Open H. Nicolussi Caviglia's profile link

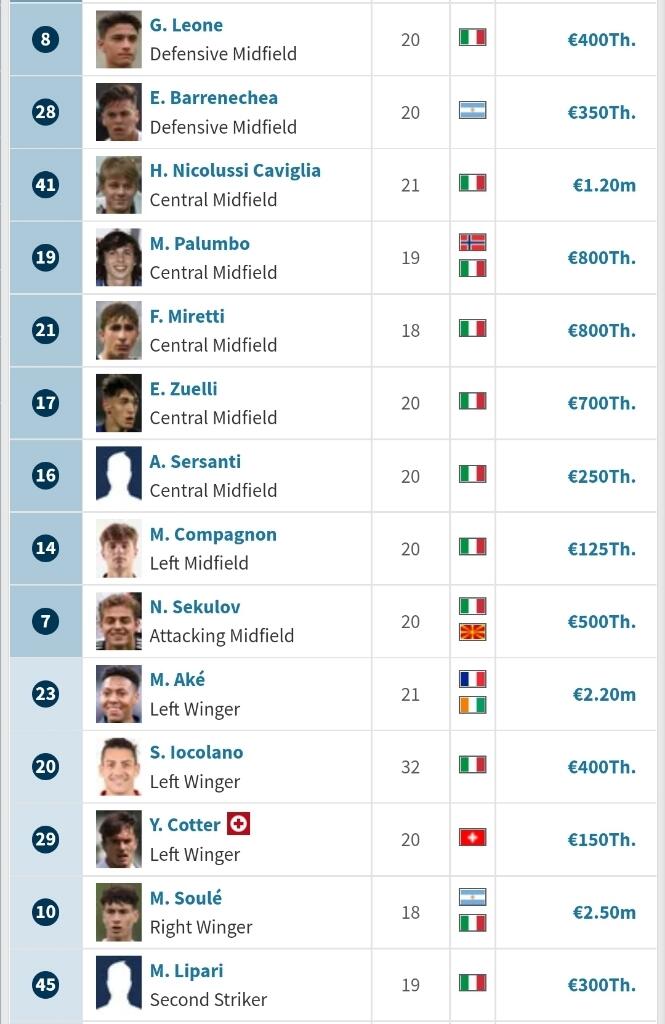pyautogui.click(x=235, y=170)
